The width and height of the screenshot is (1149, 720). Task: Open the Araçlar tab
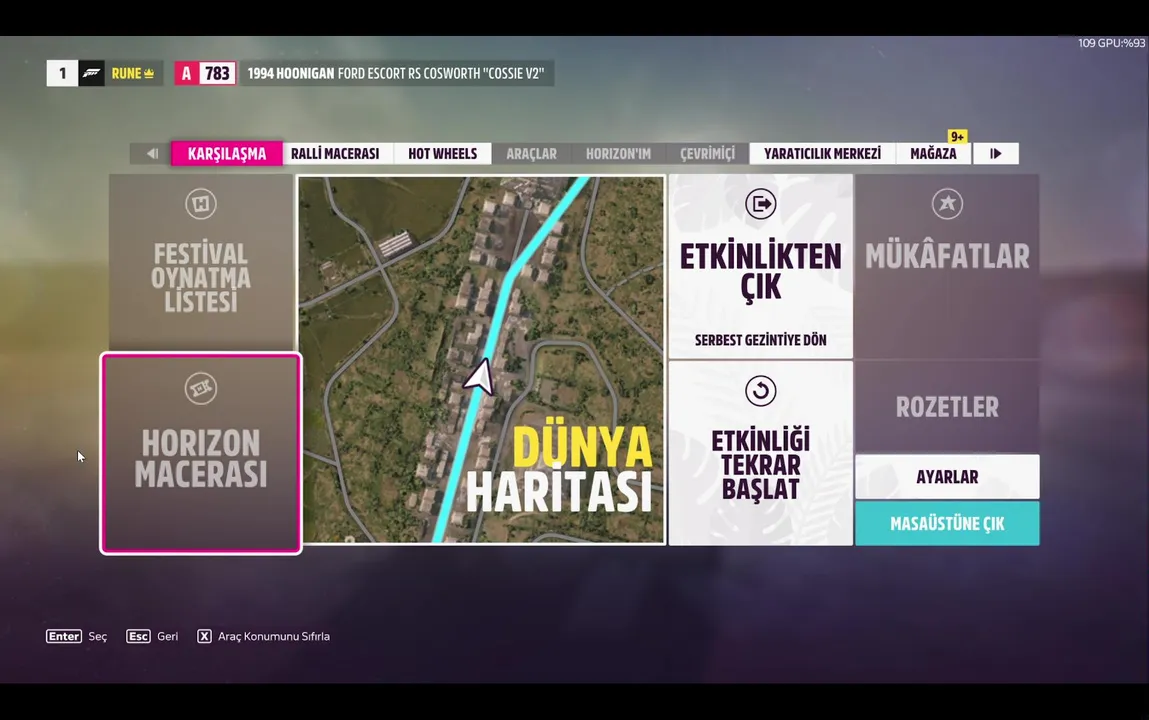pyautogui.click(x=531, y=154)
